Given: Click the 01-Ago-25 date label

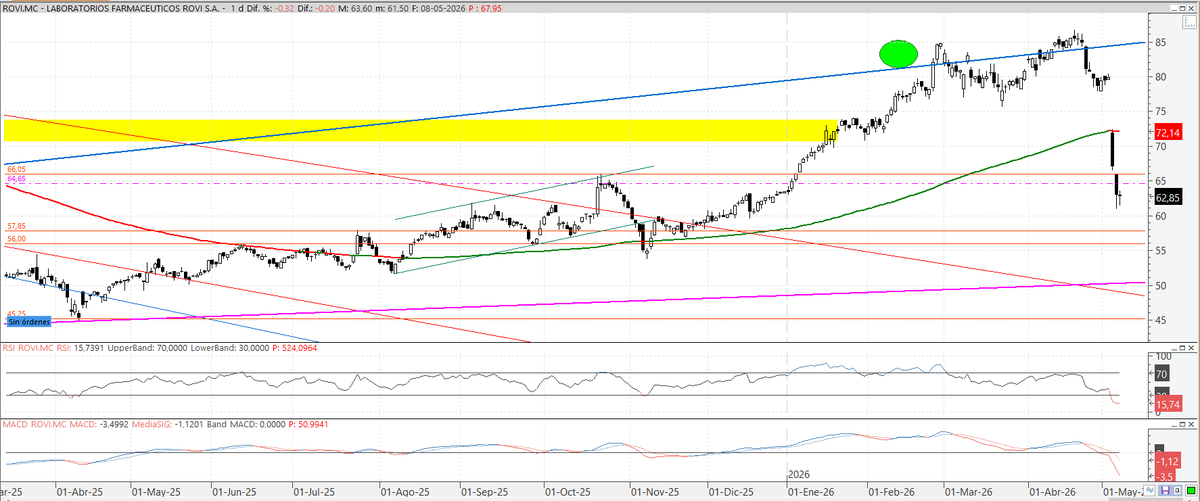Looking at the screenshot, I should pyautogui.click(x=406, y=492).
